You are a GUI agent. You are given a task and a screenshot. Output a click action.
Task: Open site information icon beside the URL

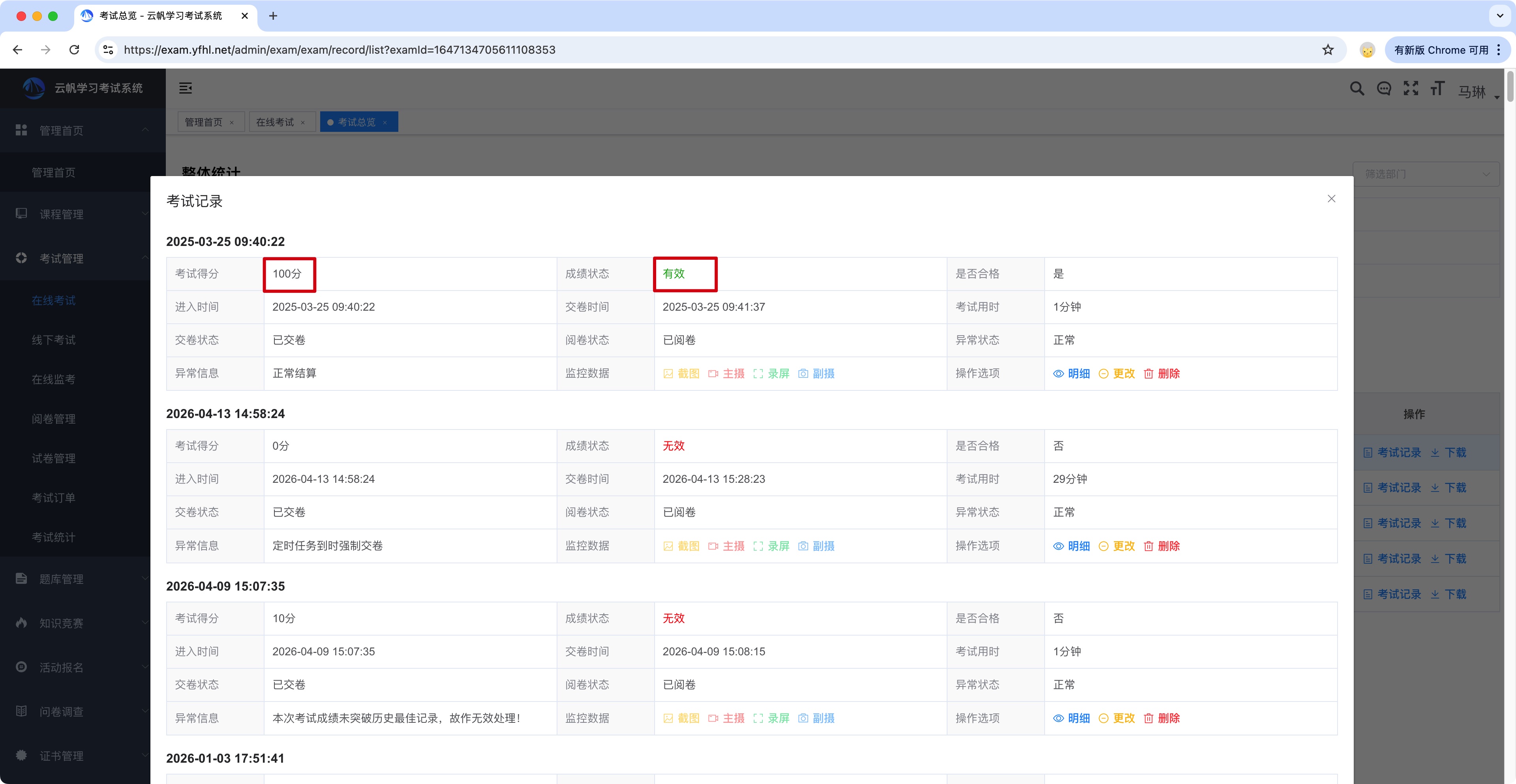coord(108,50)
